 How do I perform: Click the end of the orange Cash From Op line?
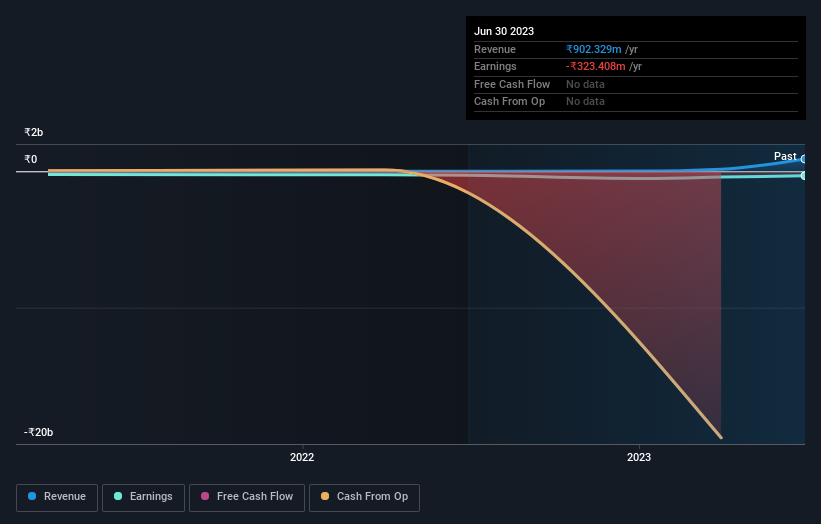[721, 437]
